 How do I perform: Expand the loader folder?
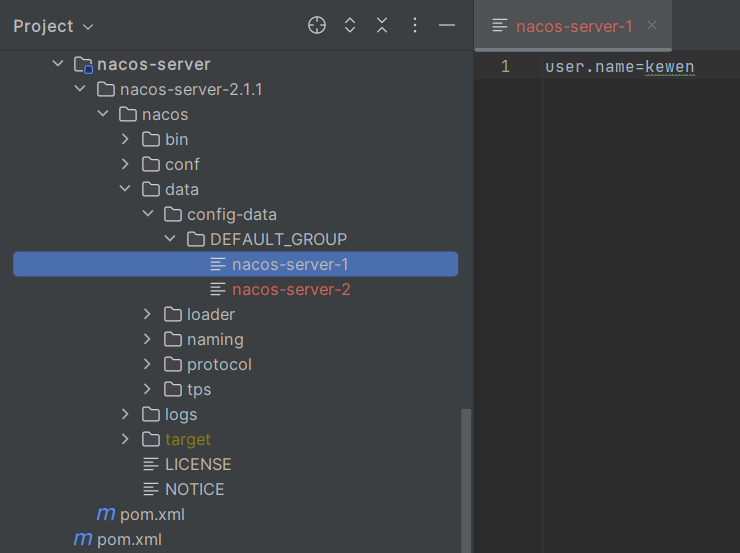147,314
